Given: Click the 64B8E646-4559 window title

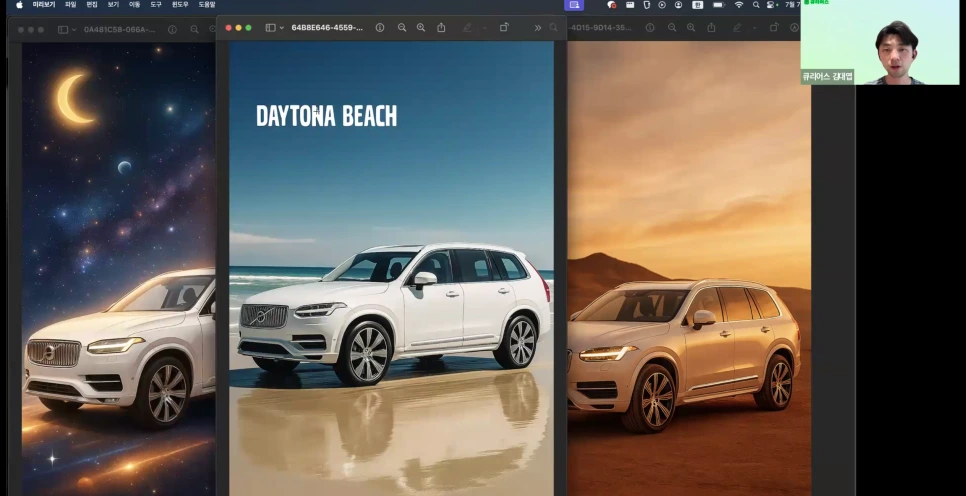Looking at the screenshot, I should (x=327, y=28).
